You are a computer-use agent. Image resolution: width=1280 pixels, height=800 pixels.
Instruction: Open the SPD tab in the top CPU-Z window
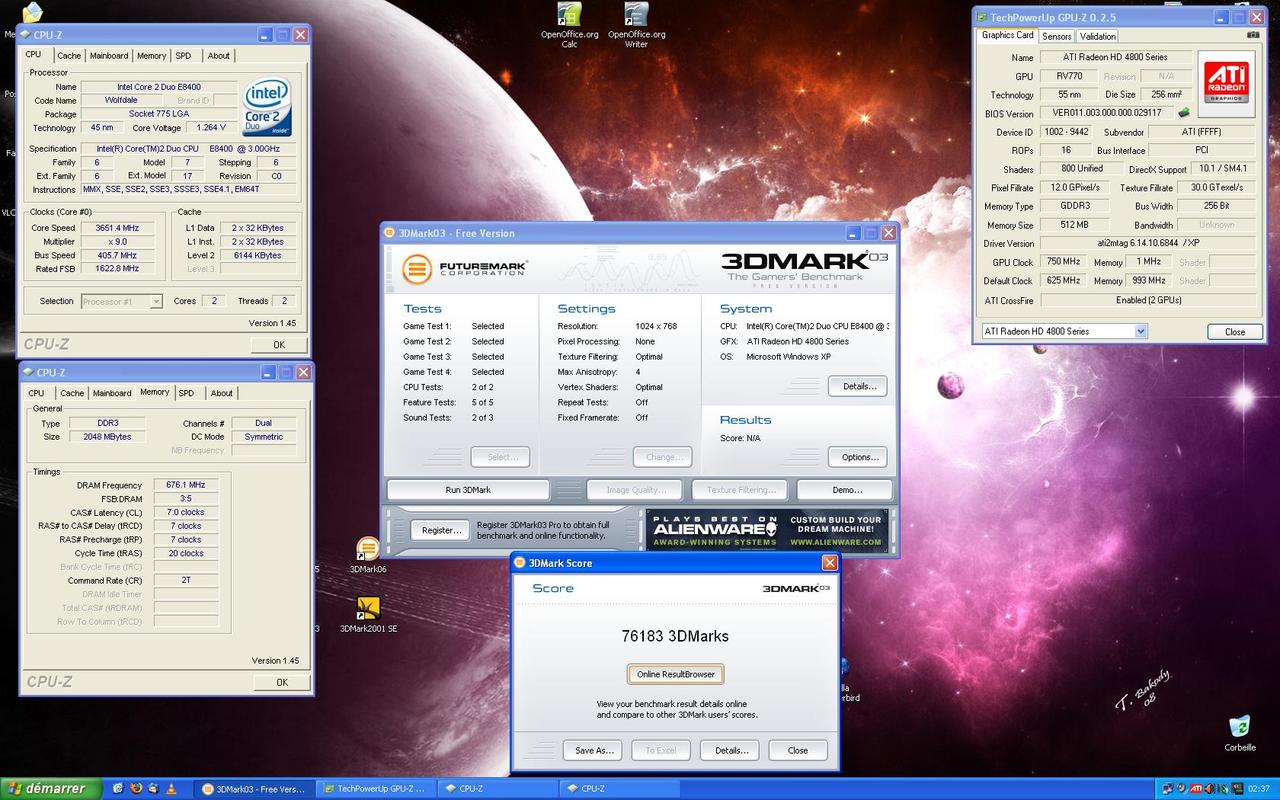184,56
